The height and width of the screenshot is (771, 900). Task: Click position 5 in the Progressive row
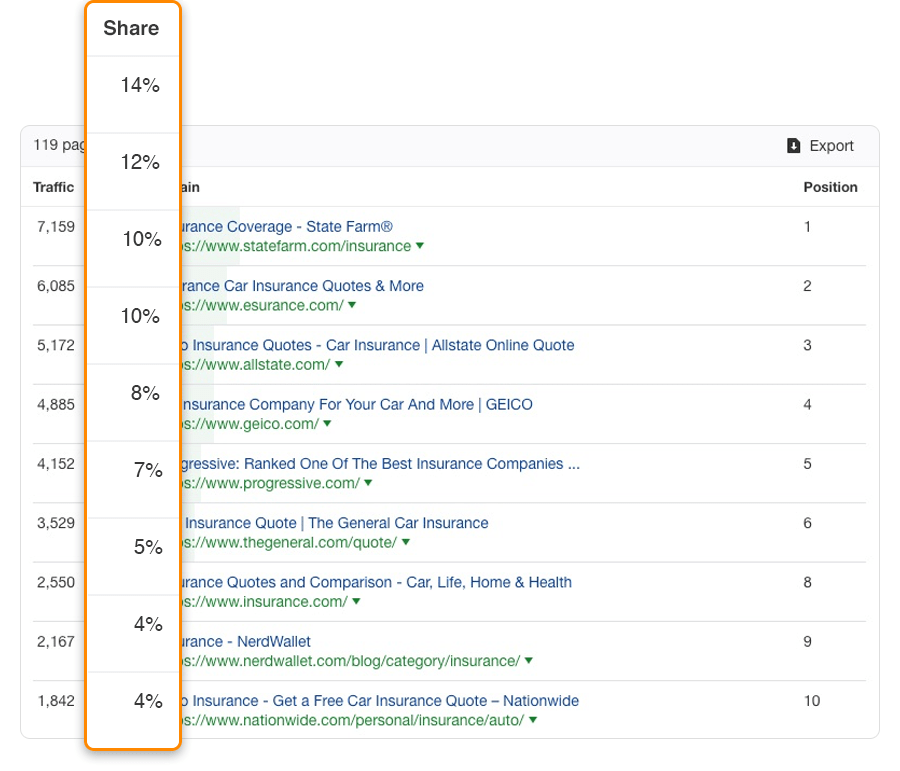(807, 464)
